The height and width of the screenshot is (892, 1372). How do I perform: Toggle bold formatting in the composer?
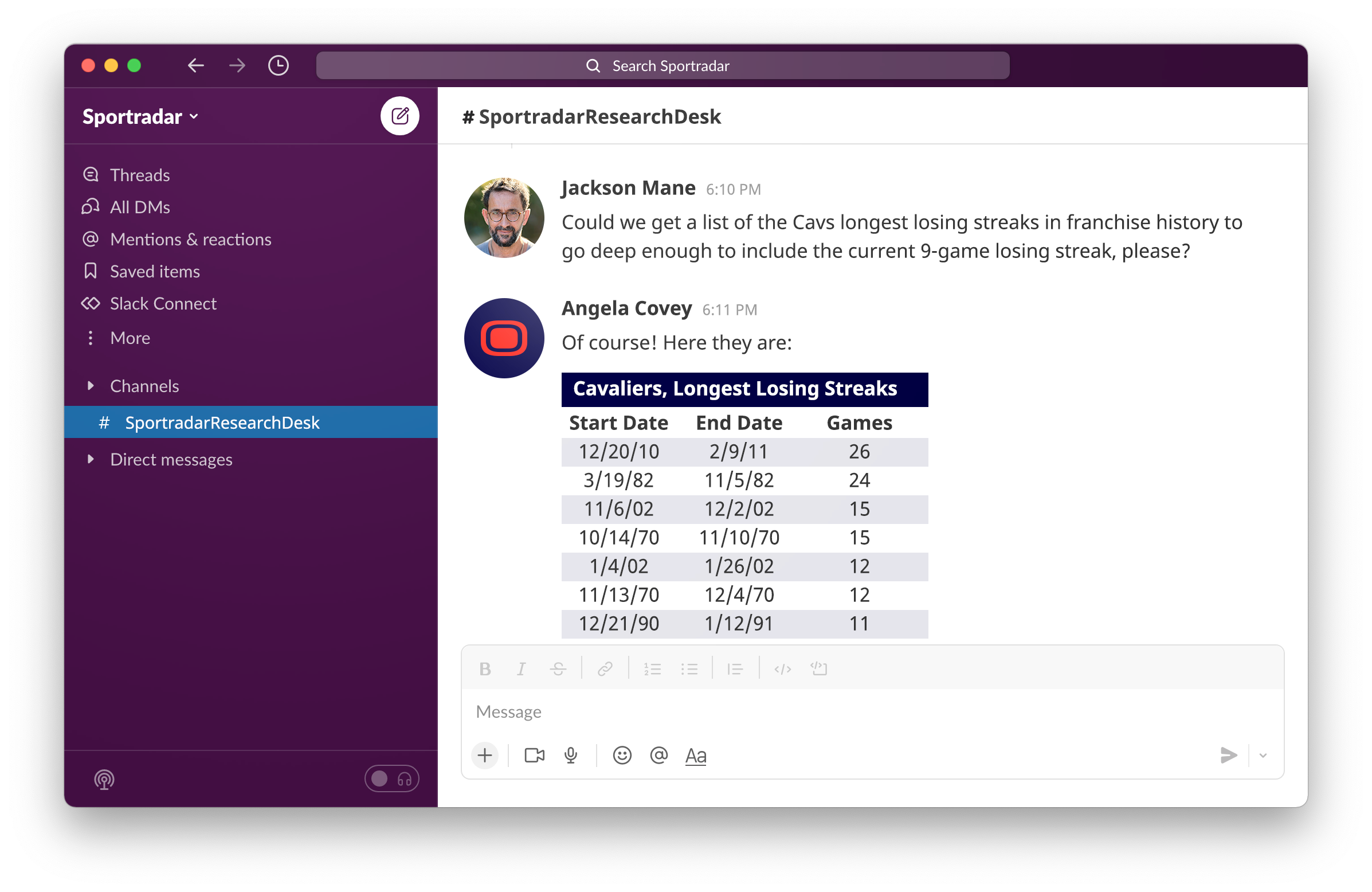click(x=485, y=668)
